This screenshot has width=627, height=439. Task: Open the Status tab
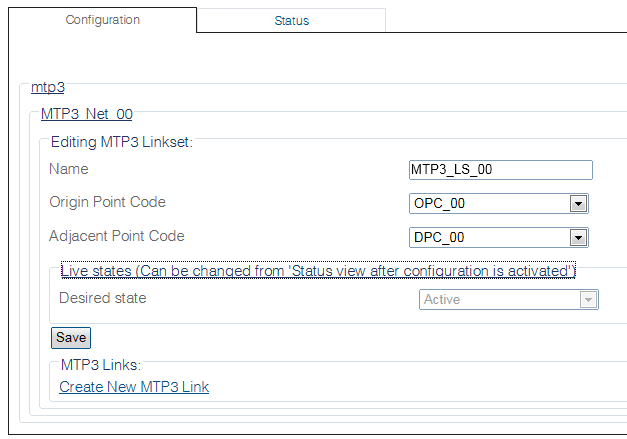pos(291,21)
